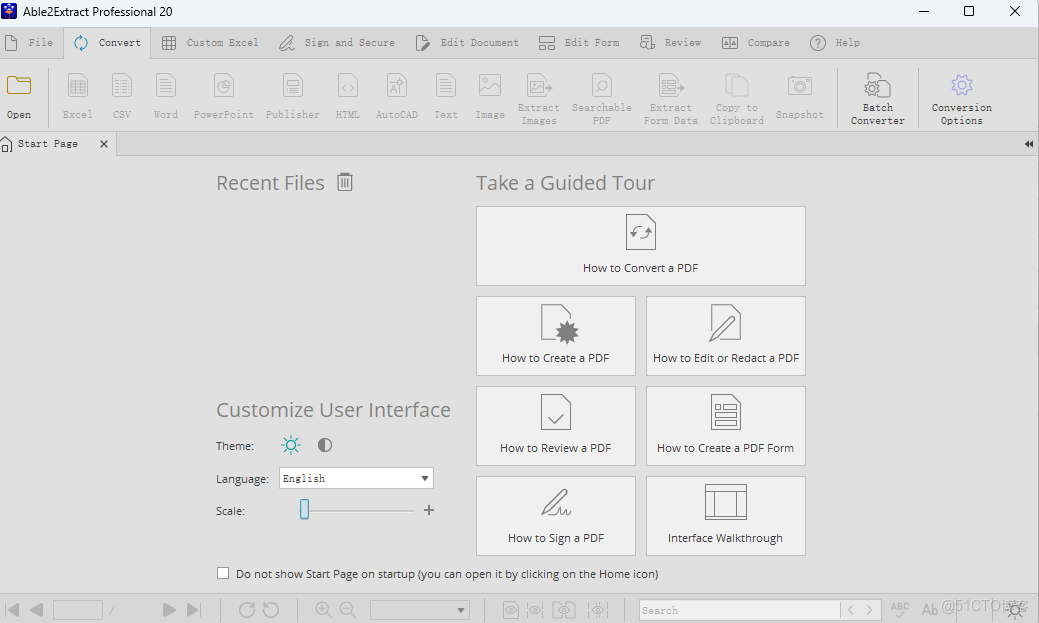The width and height of the screenshot is (1039, 623).
Task: Switch to the Edit Document tab
Action: [467, 43]
